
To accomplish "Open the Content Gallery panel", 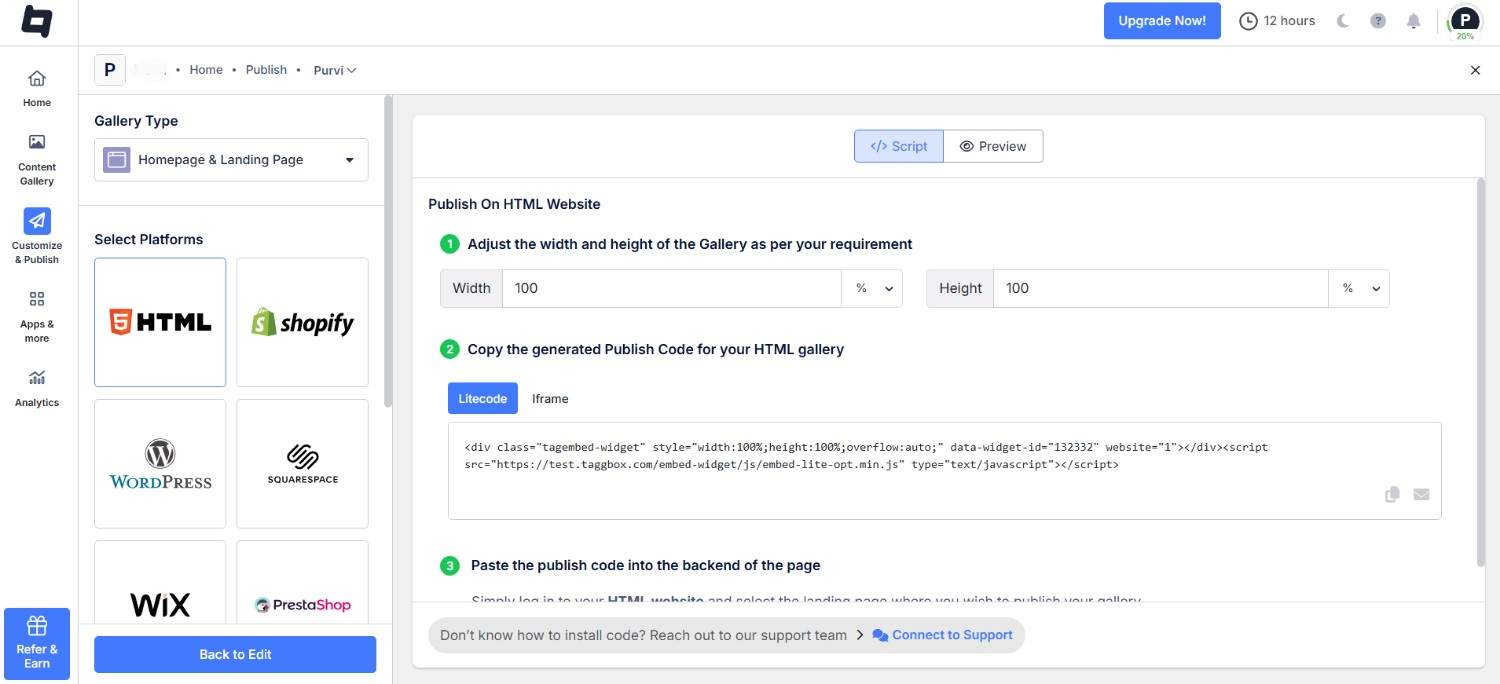I will [36, 158].
